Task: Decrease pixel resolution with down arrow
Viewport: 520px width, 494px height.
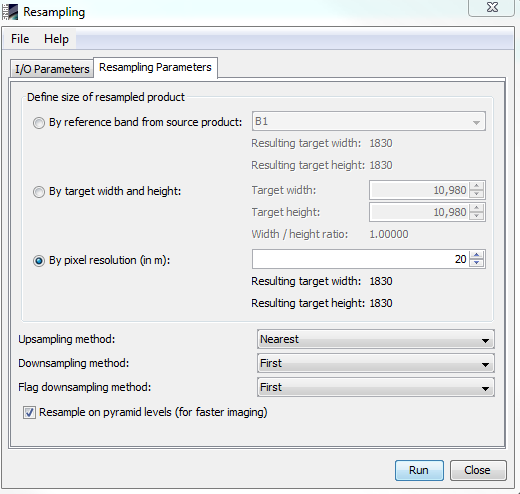Action: point(477,263)
